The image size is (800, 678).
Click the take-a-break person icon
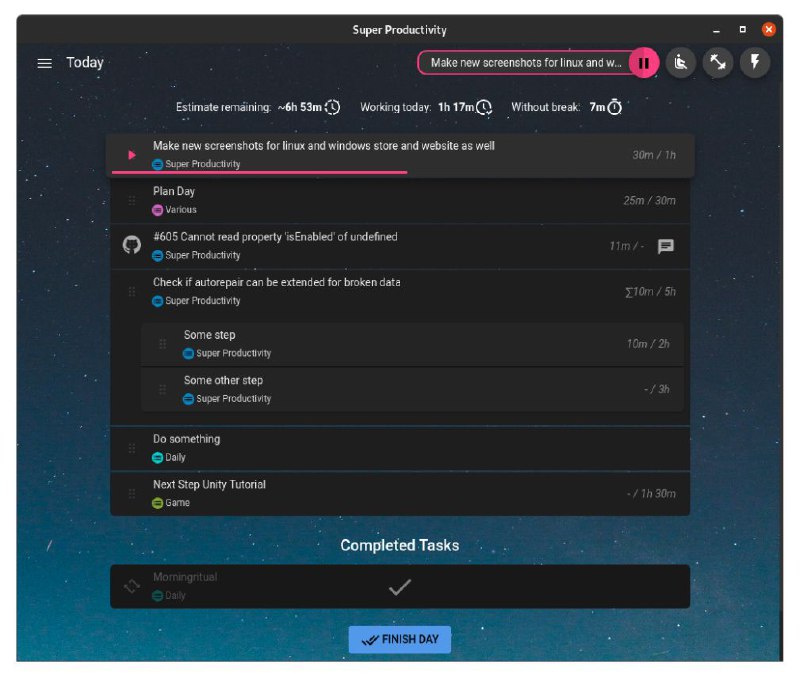click(681, 63)
